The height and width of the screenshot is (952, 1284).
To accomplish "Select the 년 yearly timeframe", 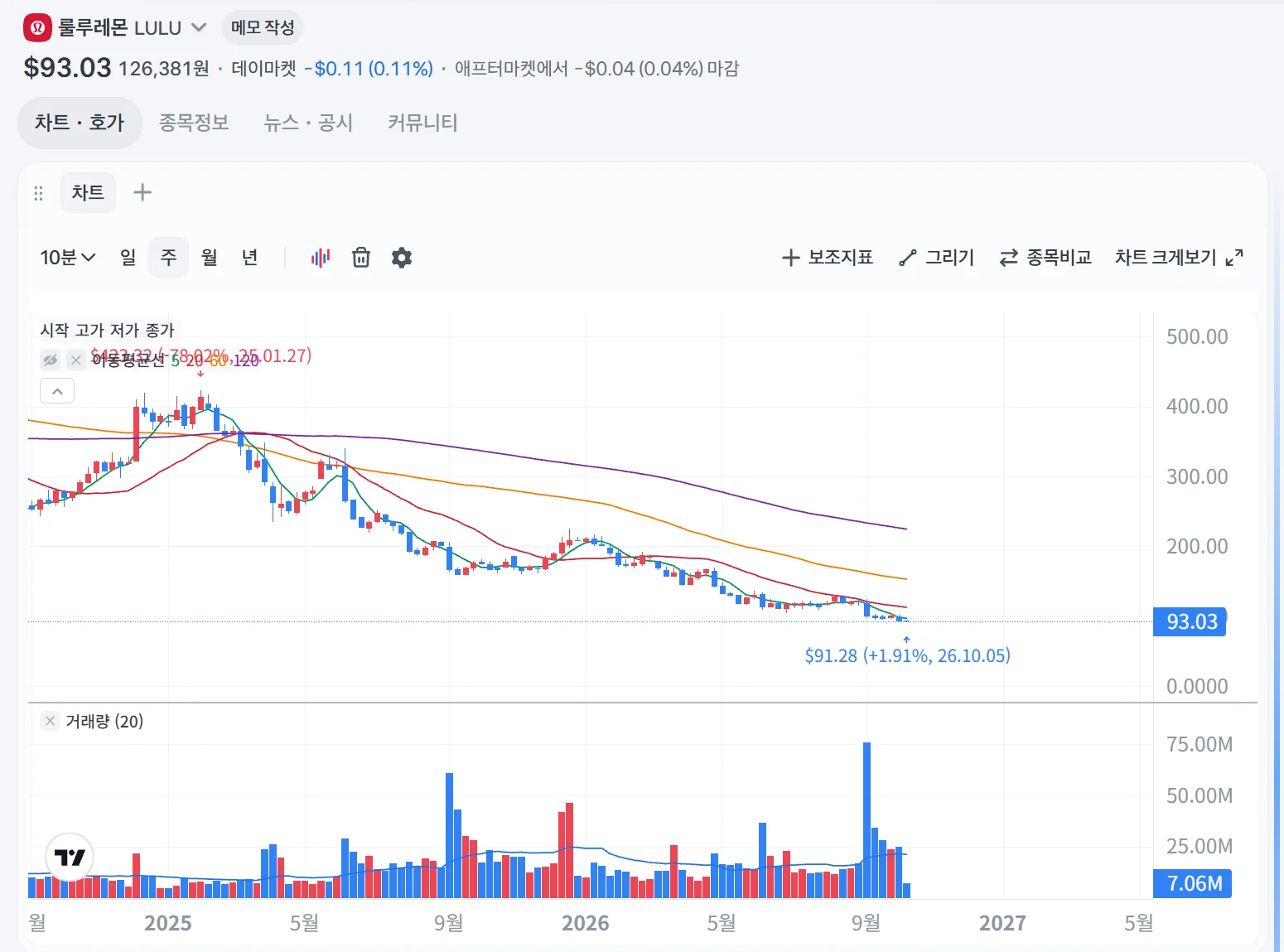I will point(249,258).
